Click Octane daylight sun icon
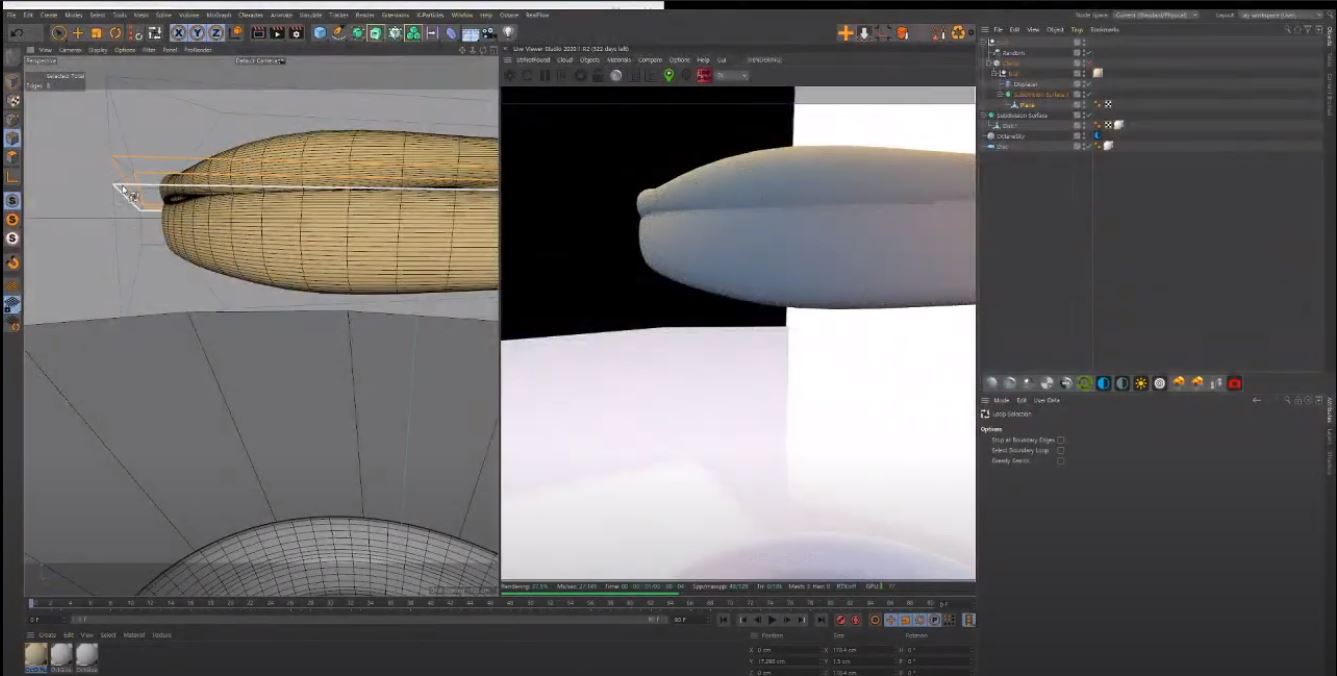This screenshot has width=1337, height=676. 1141,383
